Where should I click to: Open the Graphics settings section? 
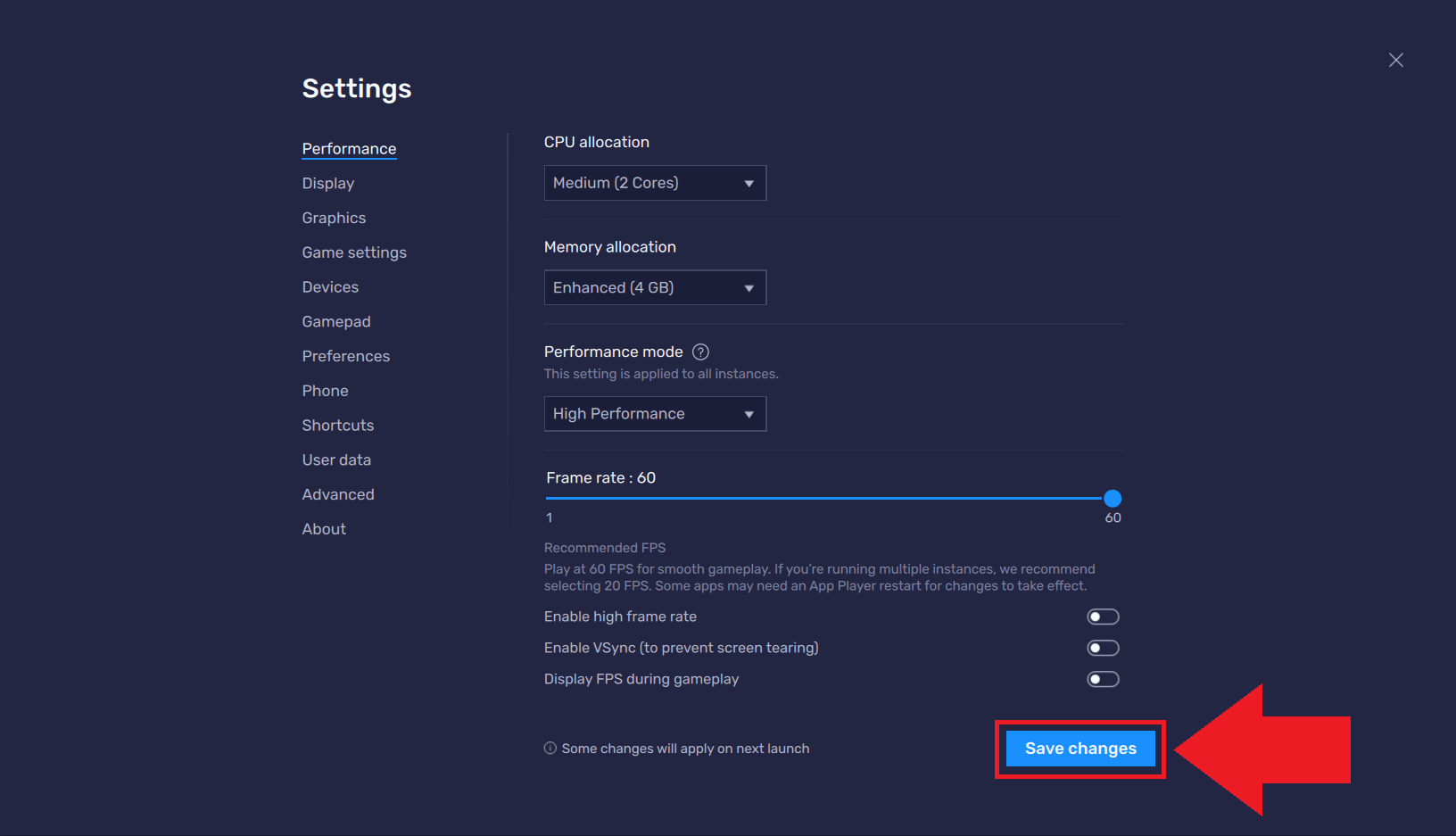point(334,218)
